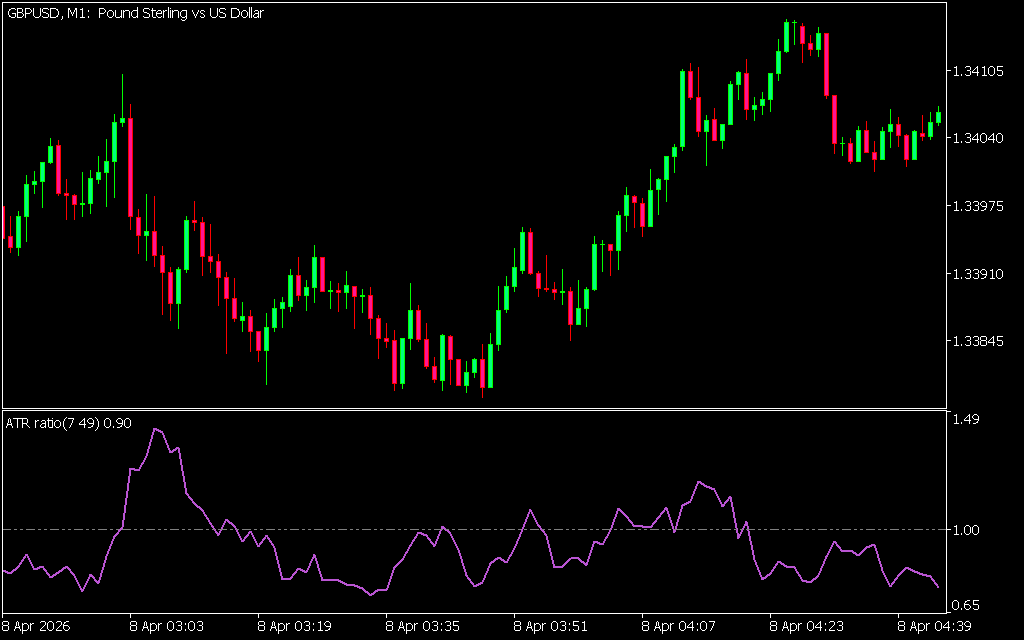Click the 0.65 indicator scale label
The image size is (1024, 640).
[964, 605]
